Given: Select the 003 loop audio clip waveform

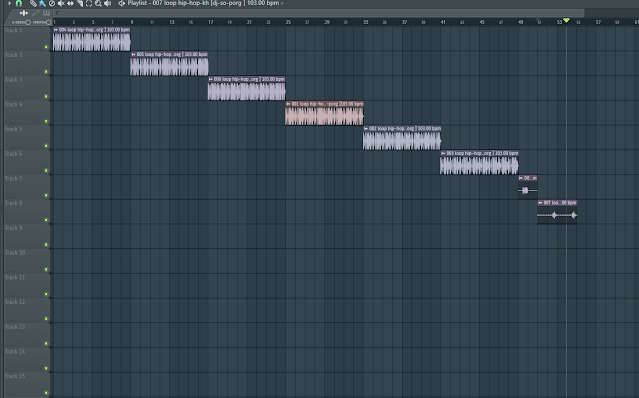Looking at the screenshot, I should (x=479, y=165).
